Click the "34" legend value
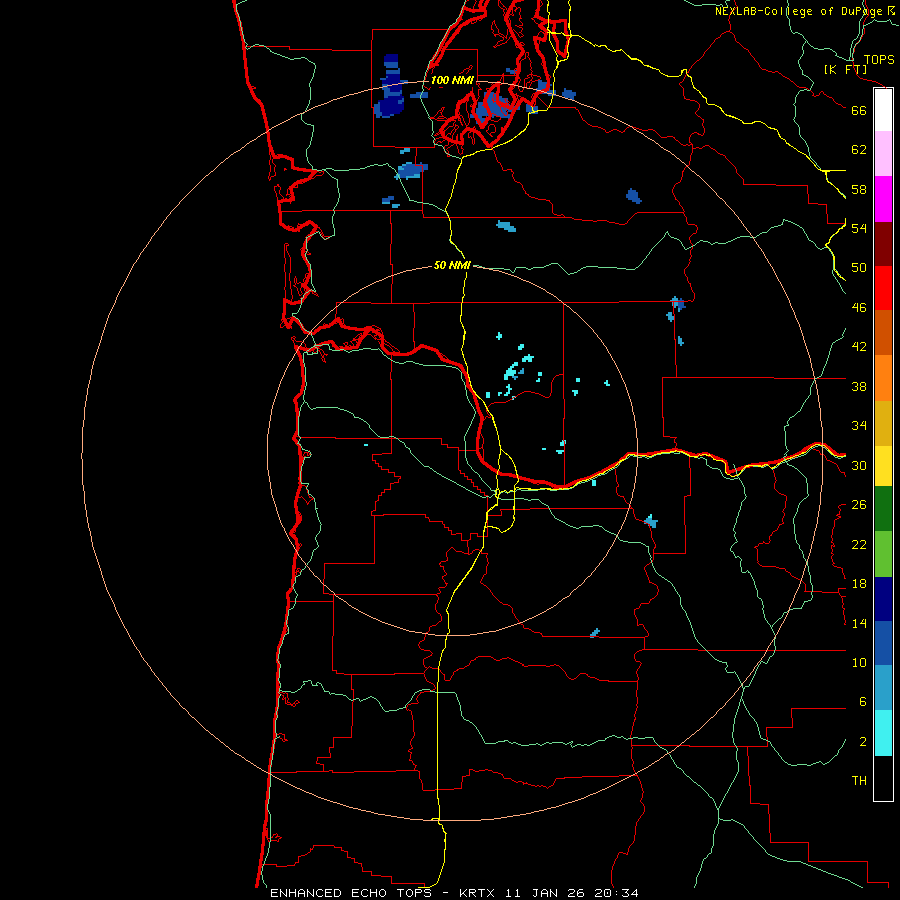The width and height of the screenshot is (900, 900). pyautogui.click(x=859, y=426)
